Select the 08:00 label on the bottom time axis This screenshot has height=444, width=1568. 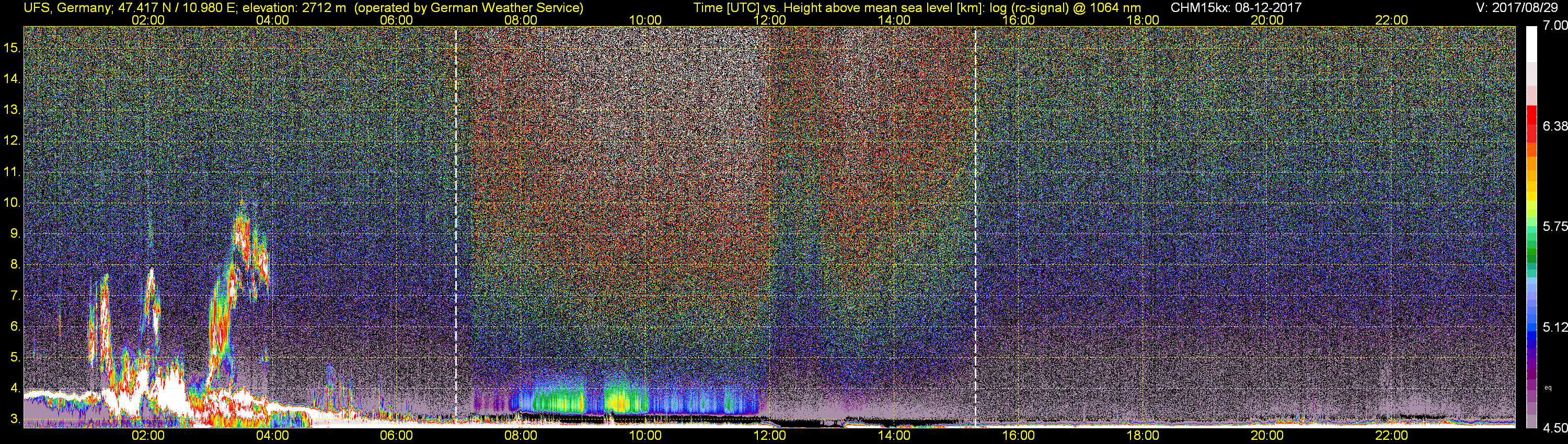coord(521,436)
